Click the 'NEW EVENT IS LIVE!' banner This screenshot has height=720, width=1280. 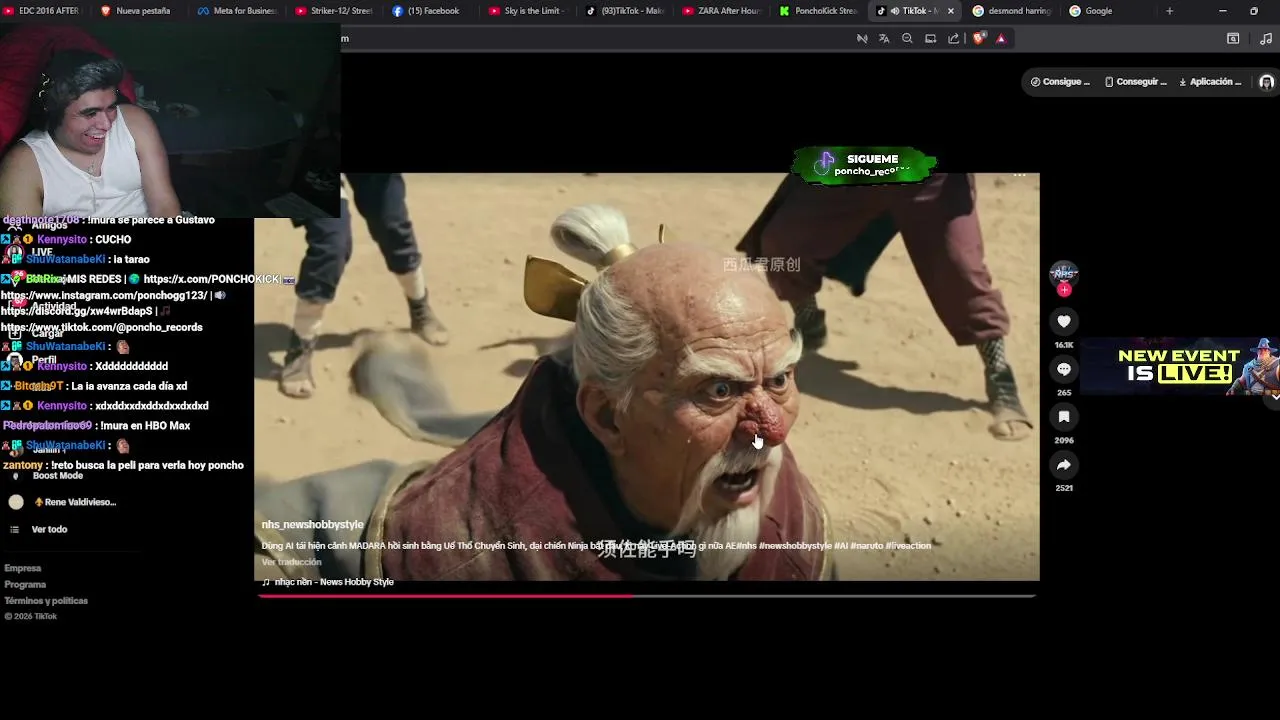[1179, 366]
